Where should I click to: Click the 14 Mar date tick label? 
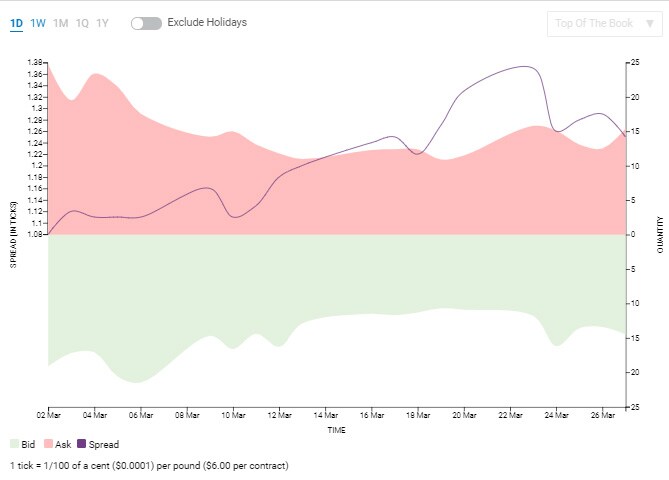click(326, 415)
